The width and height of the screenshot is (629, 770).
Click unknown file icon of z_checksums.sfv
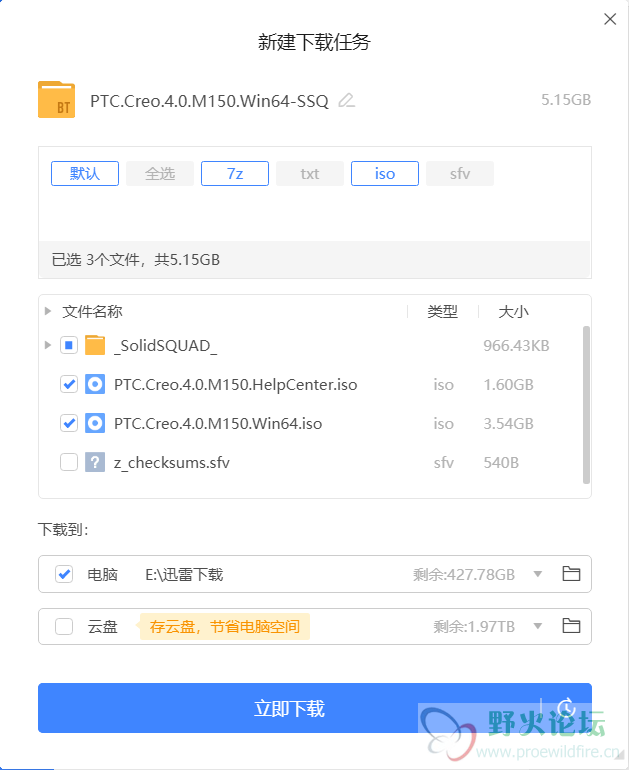coord(95,462)
